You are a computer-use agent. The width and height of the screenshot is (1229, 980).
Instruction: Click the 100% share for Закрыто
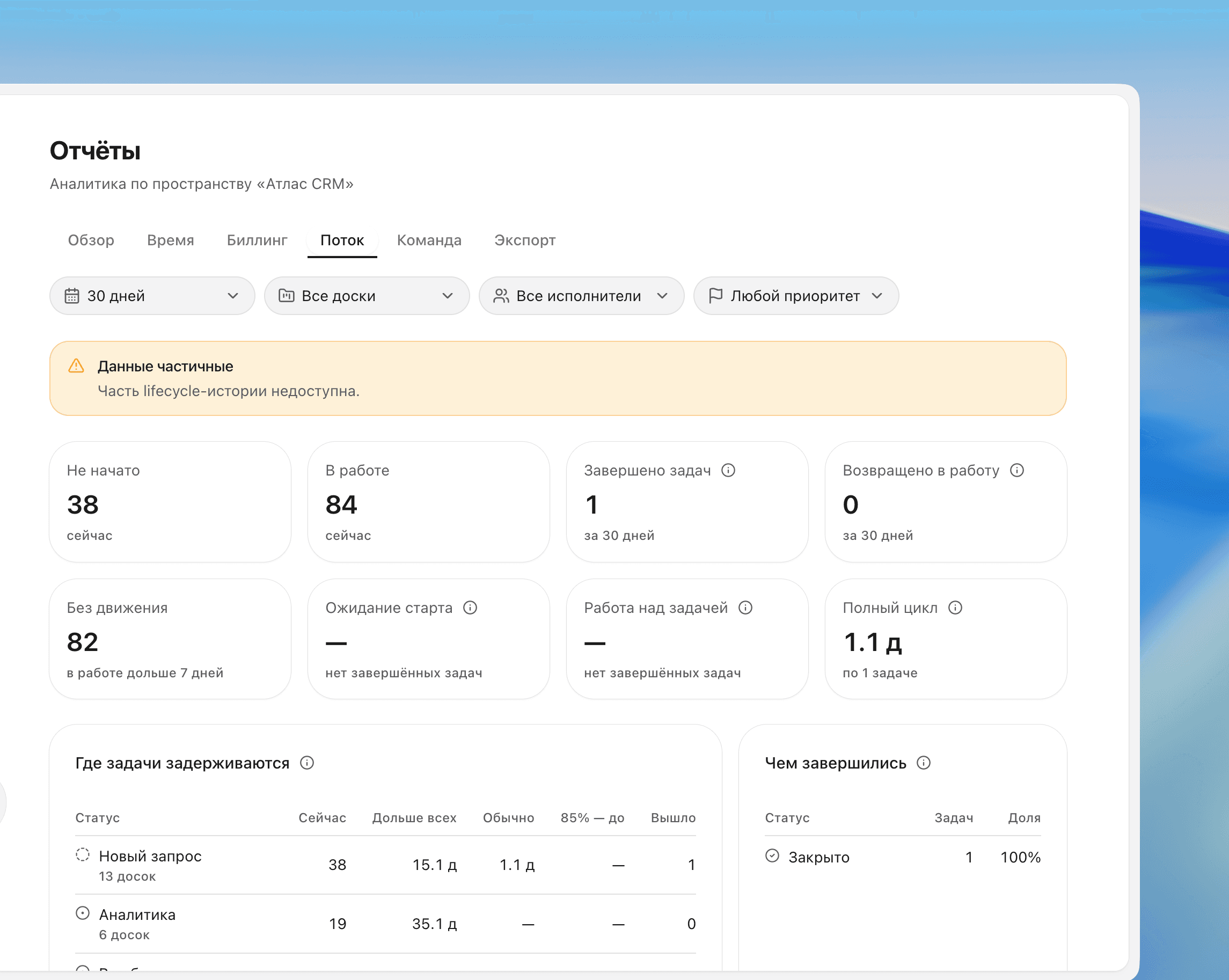1020,858
